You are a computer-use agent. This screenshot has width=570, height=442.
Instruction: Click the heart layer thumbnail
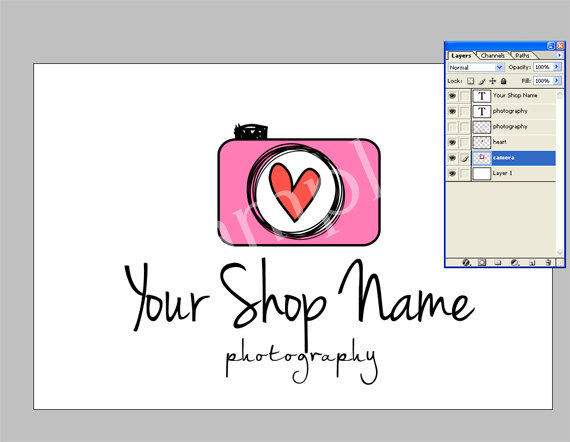pos(482,142)
